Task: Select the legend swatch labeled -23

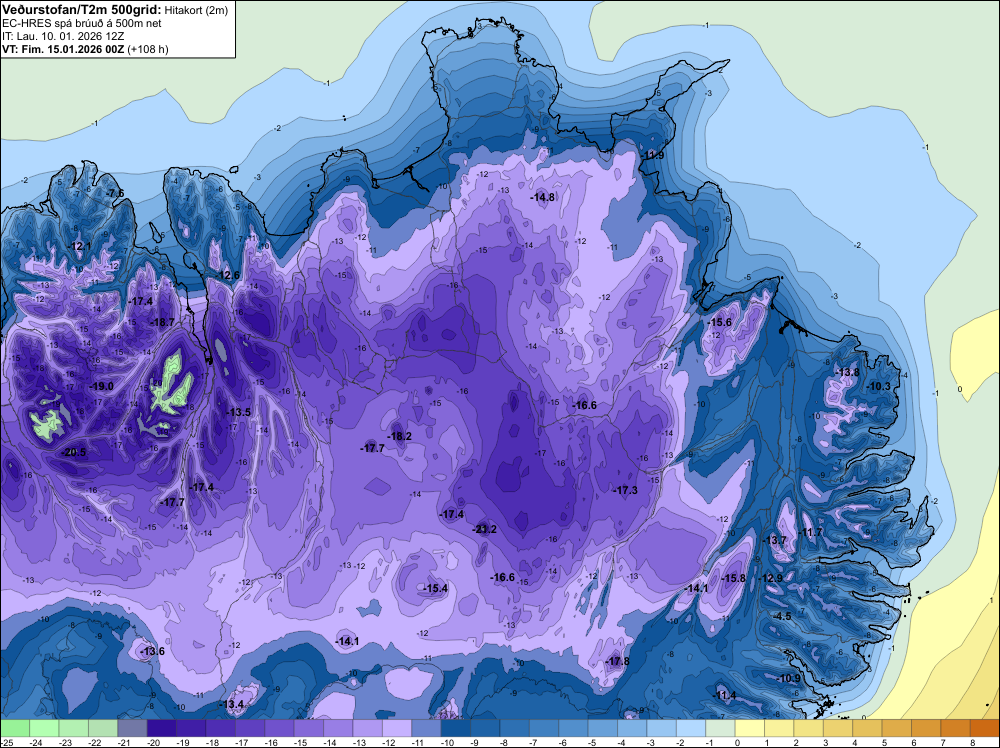Action: [73, 728]
